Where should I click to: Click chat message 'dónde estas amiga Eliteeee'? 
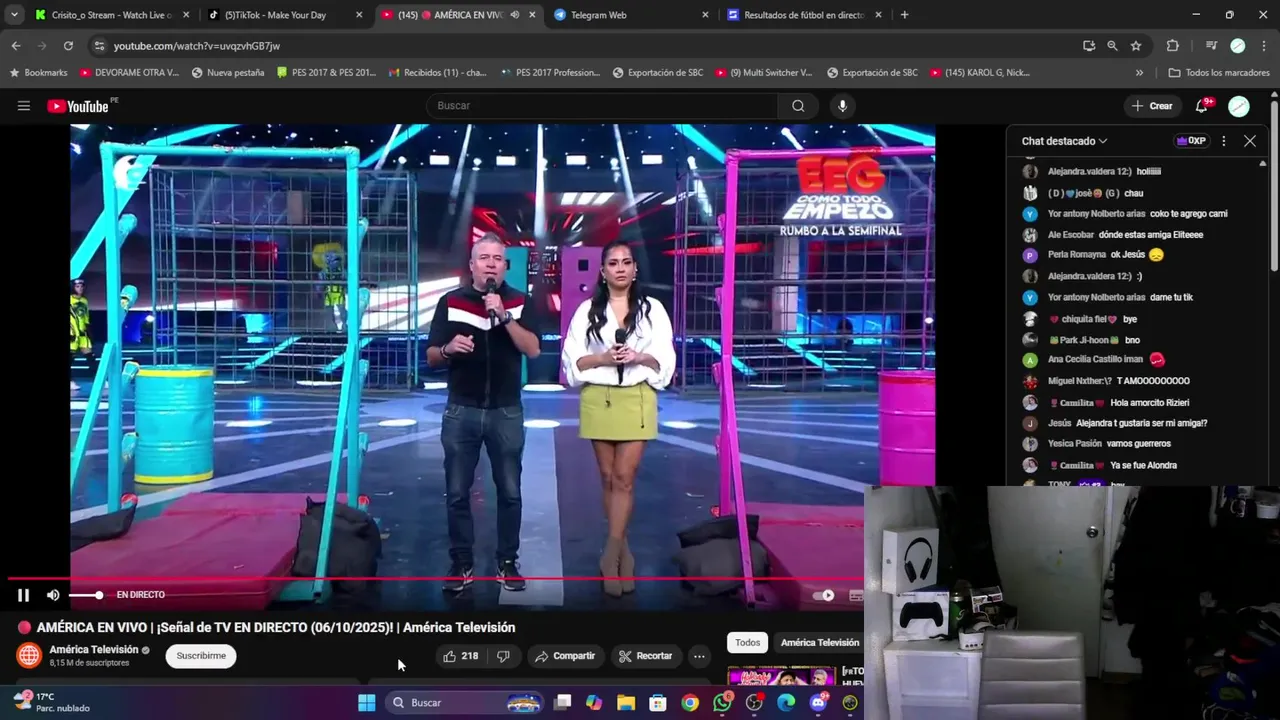(x=1150, y=235)
